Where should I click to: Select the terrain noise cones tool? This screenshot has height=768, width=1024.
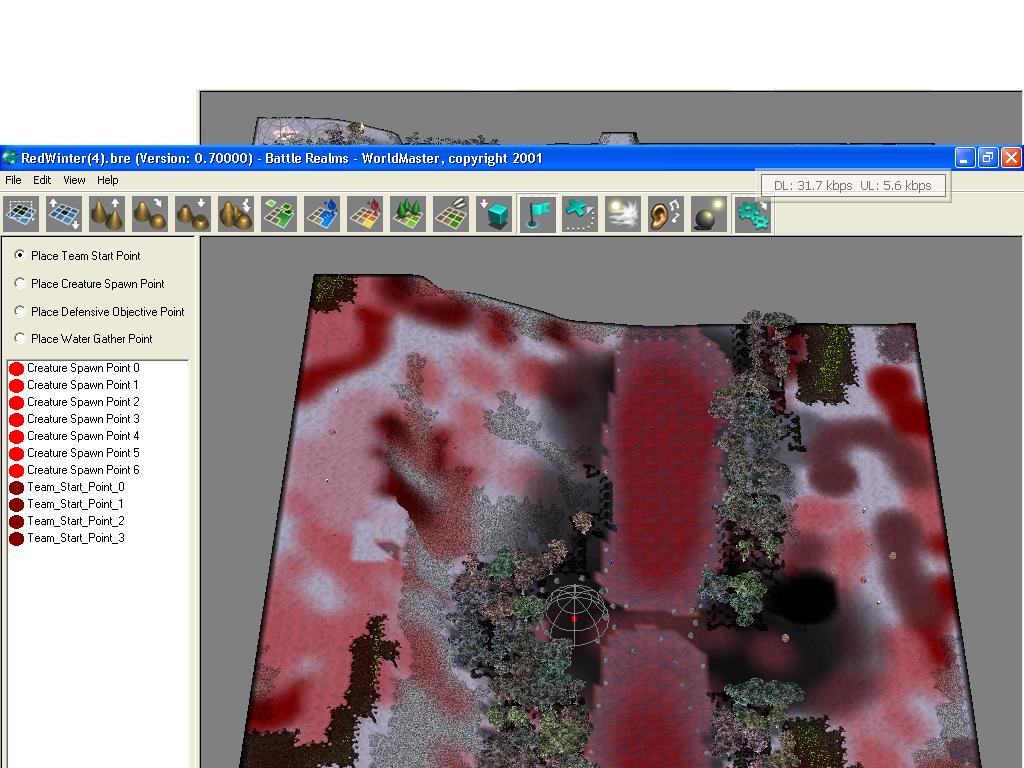[236, 214]
